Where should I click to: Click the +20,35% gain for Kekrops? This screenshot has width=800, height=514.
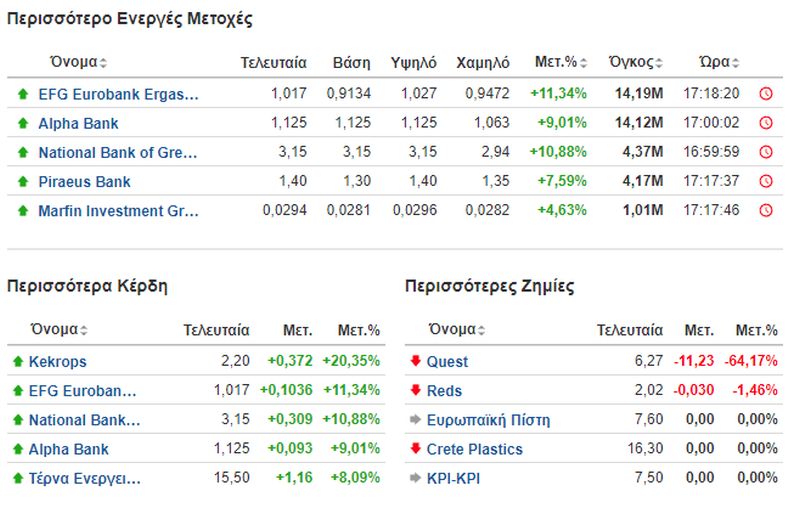click(351, 361)
